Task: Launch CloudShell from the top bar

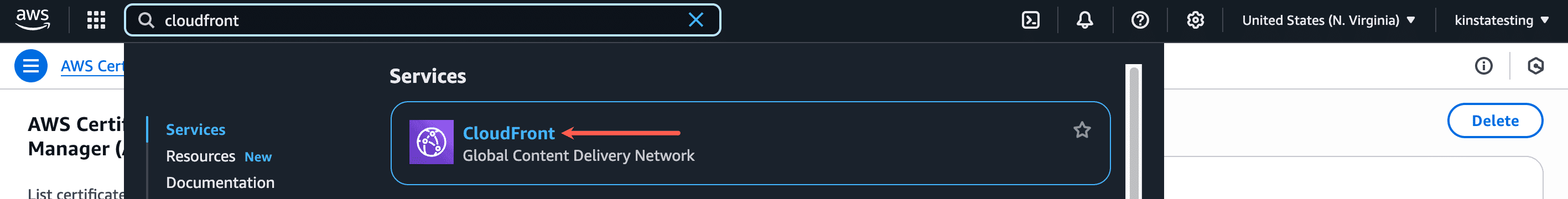Action: (x=1031, y=20)
